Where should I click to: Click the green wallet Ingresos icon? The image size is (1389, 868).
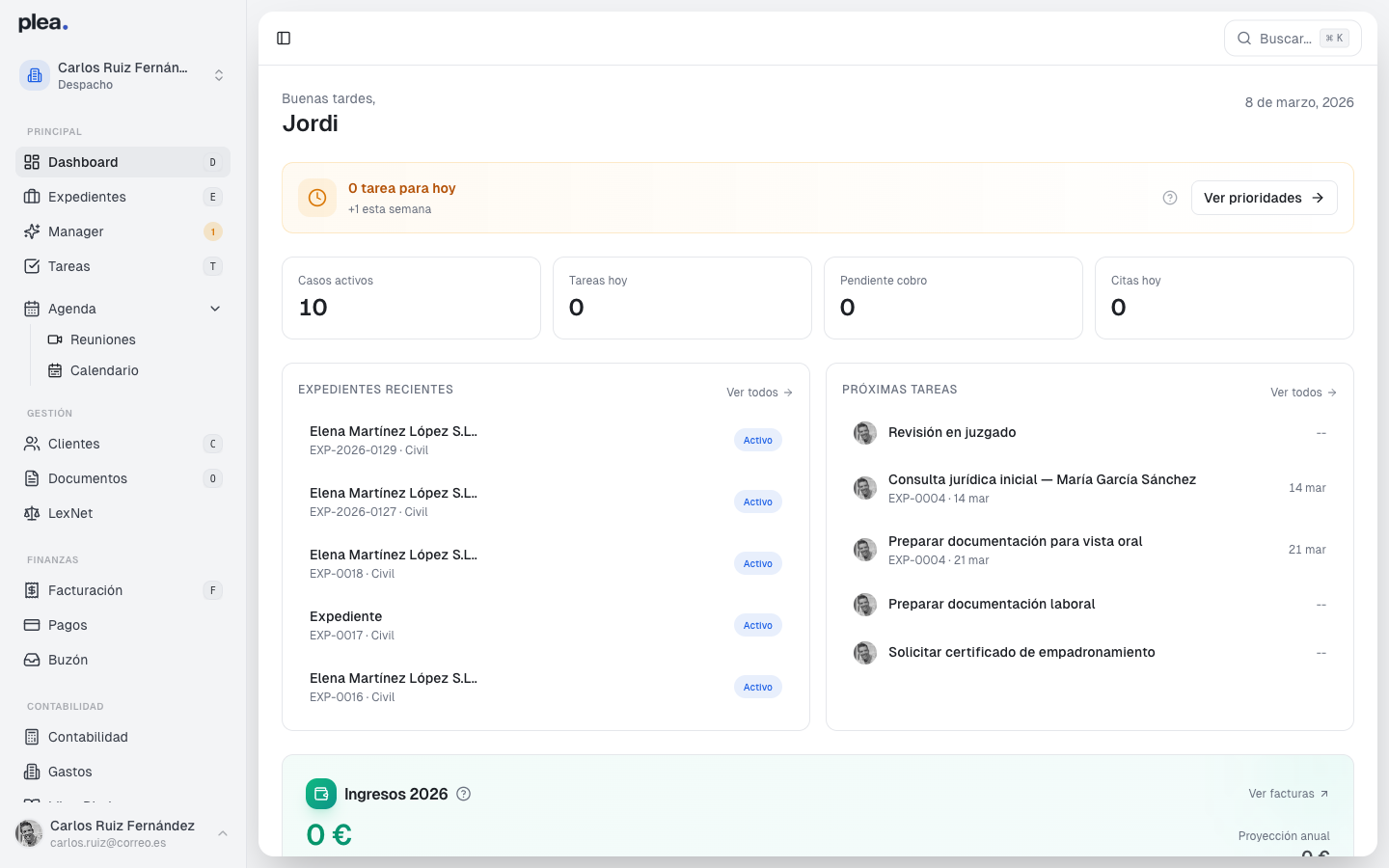click(321, 794)
